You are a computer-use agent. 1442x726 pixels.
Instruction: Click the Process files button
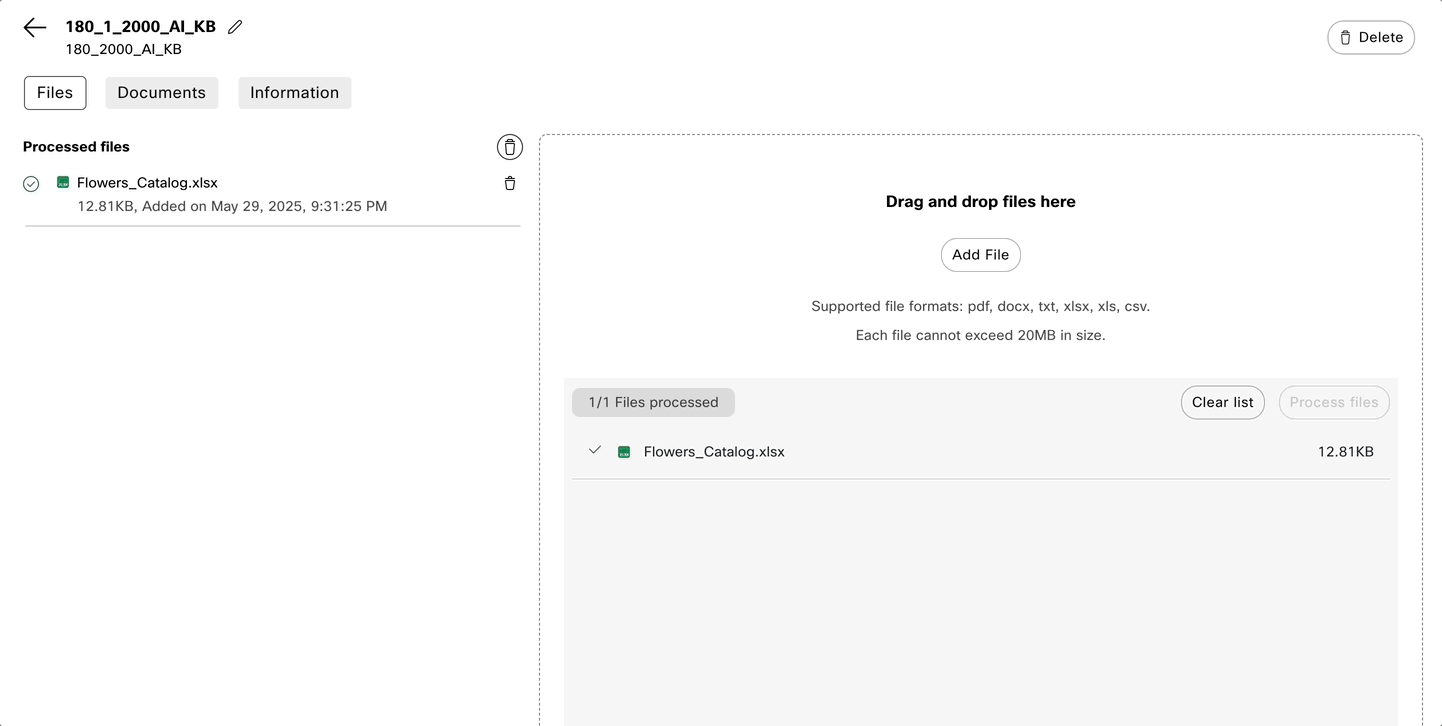(x=1333, y=403)
